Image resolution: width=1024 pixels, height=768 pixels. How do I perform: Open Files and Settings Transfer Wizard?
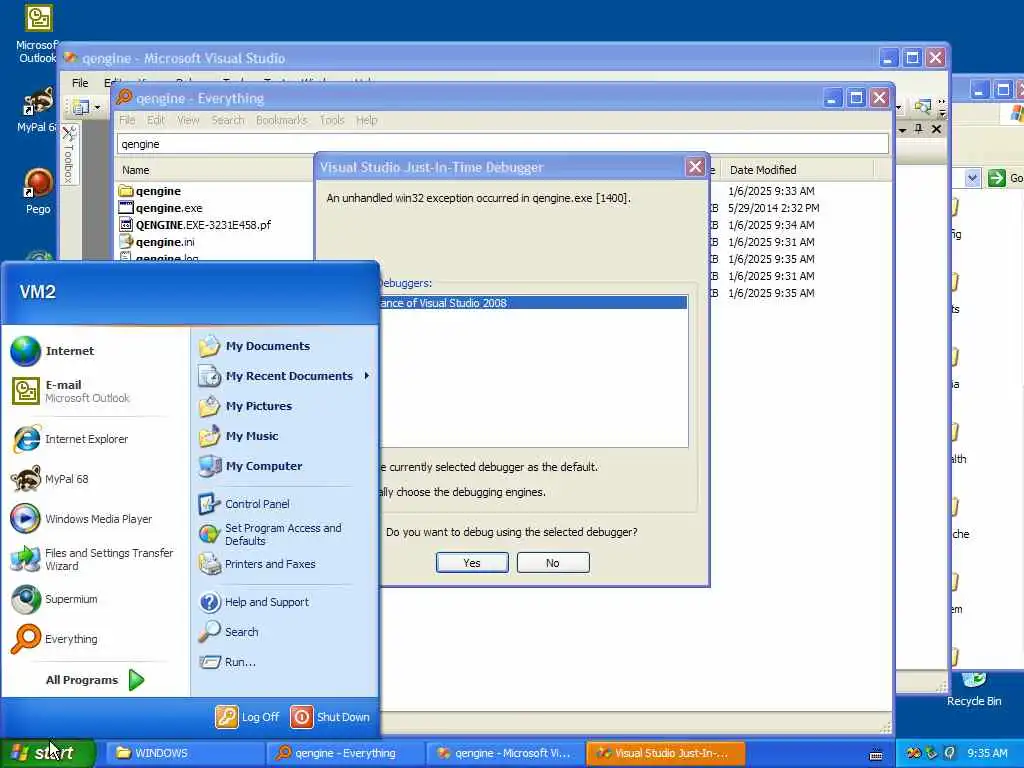[x=92, y=559]
